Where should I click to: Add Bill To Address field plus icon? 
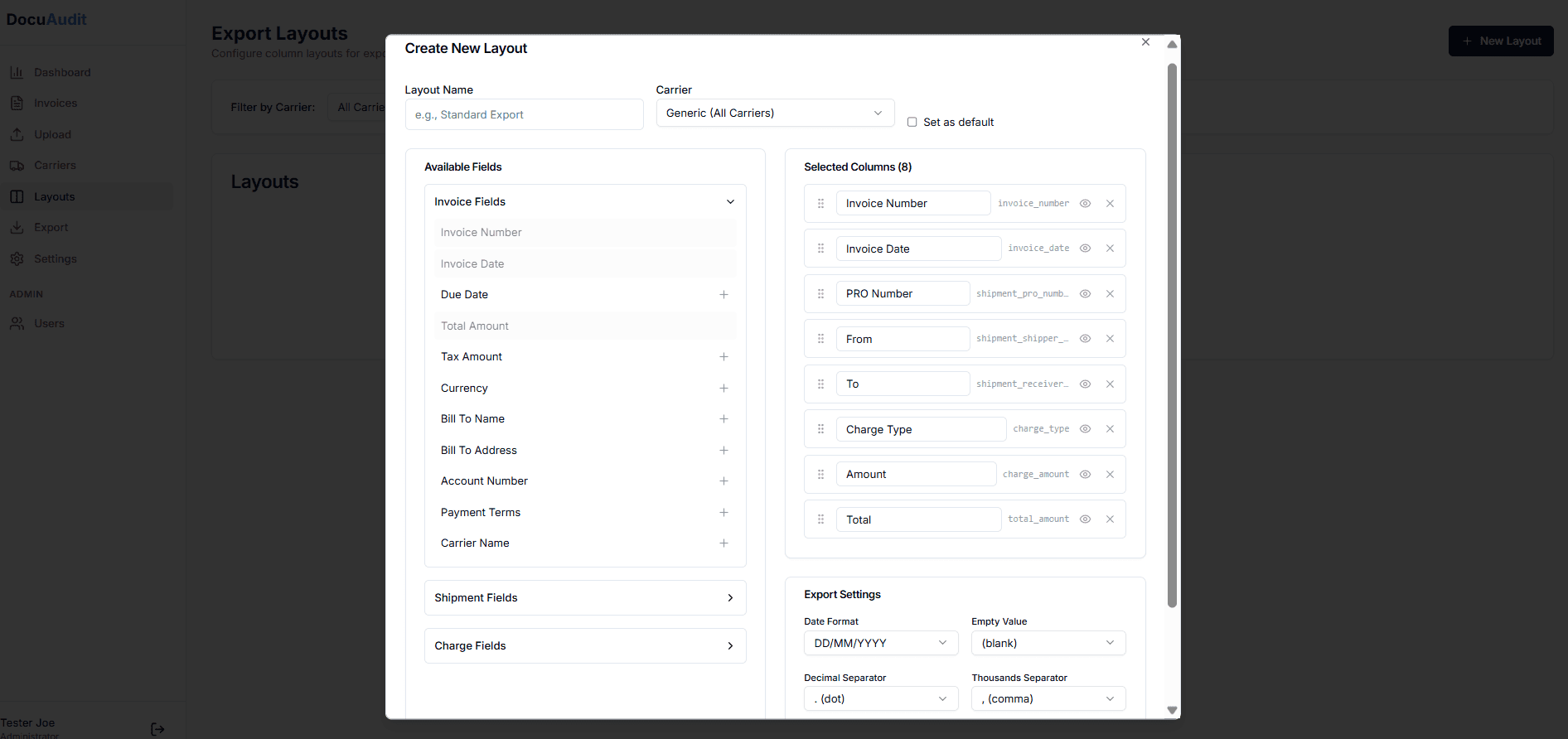(724, 451)
